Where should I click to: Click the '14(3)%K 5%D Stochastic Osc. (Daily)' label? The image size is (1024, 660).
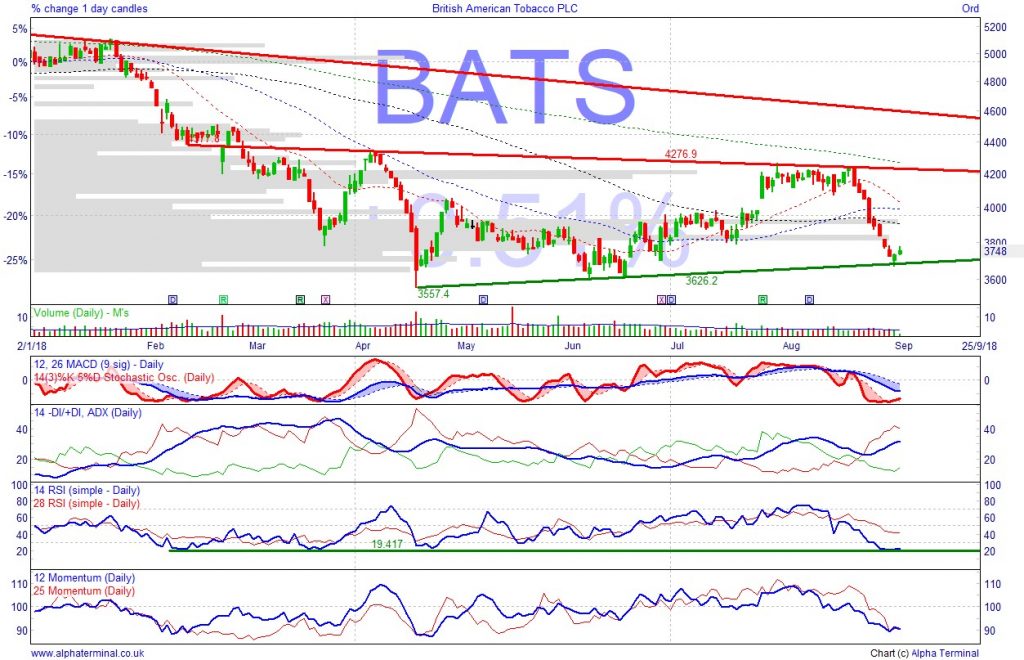[x=124, y=377]
